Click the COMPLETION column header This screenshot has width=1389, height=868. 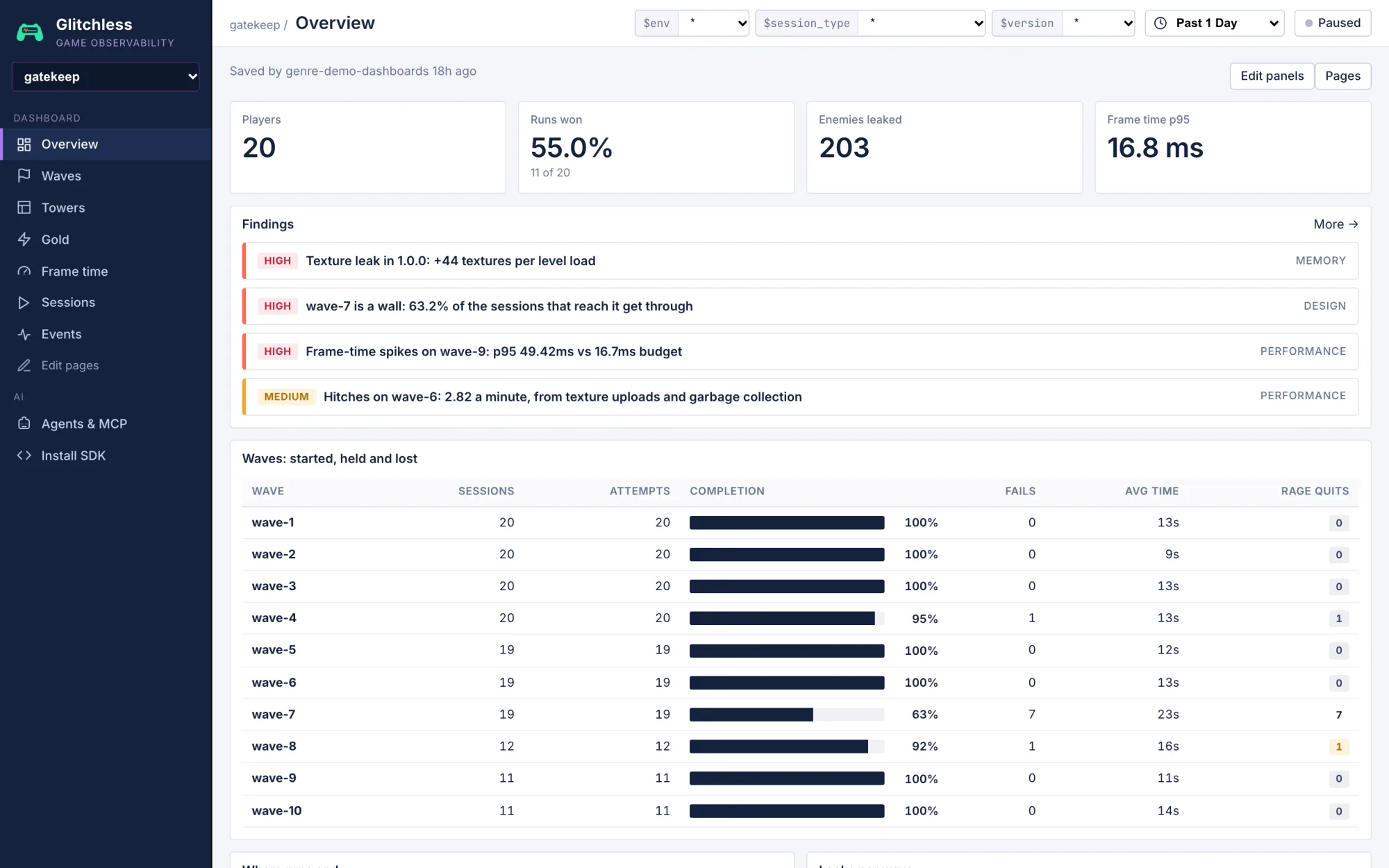pyautogui.click(x=726, y=491)
